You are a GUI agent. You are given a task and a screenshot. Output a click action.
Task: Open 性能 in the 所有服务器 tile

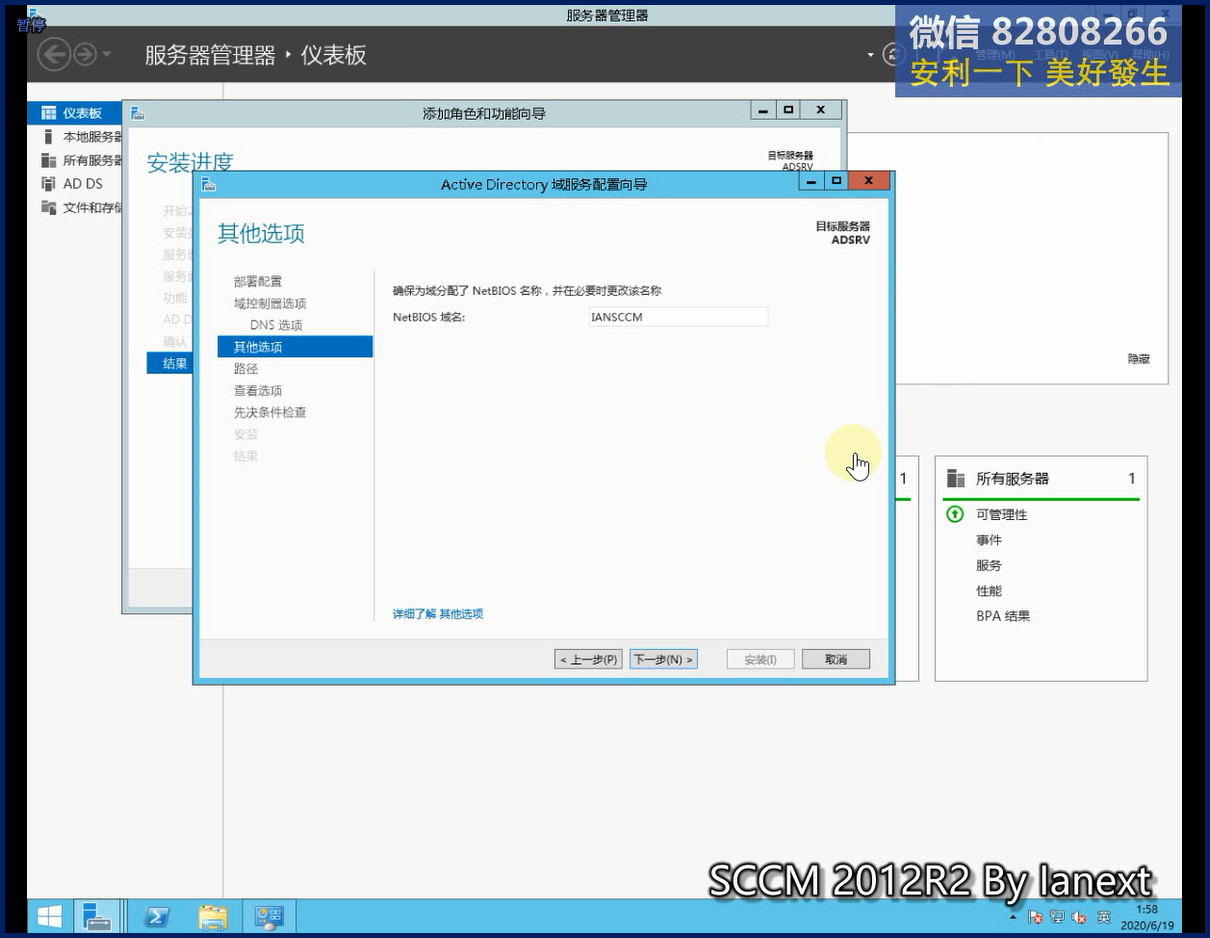coord(989,591)
